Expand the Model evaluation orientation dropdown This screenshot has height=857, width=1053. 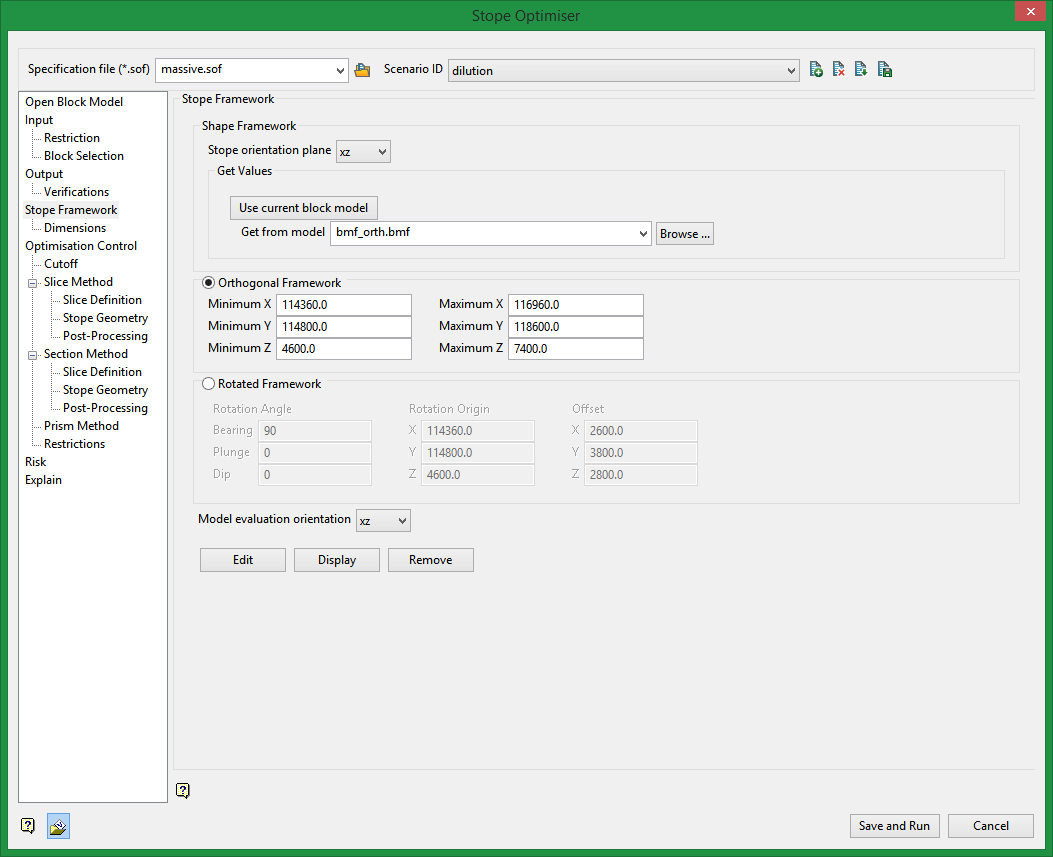(x=383, y=520)
